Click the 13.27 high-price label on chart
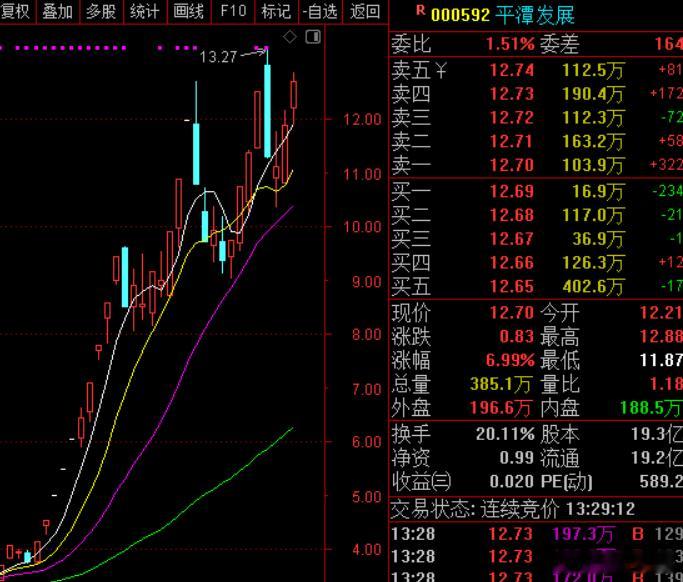The height and width of the screenshot is (582, 683). [218, 57]
